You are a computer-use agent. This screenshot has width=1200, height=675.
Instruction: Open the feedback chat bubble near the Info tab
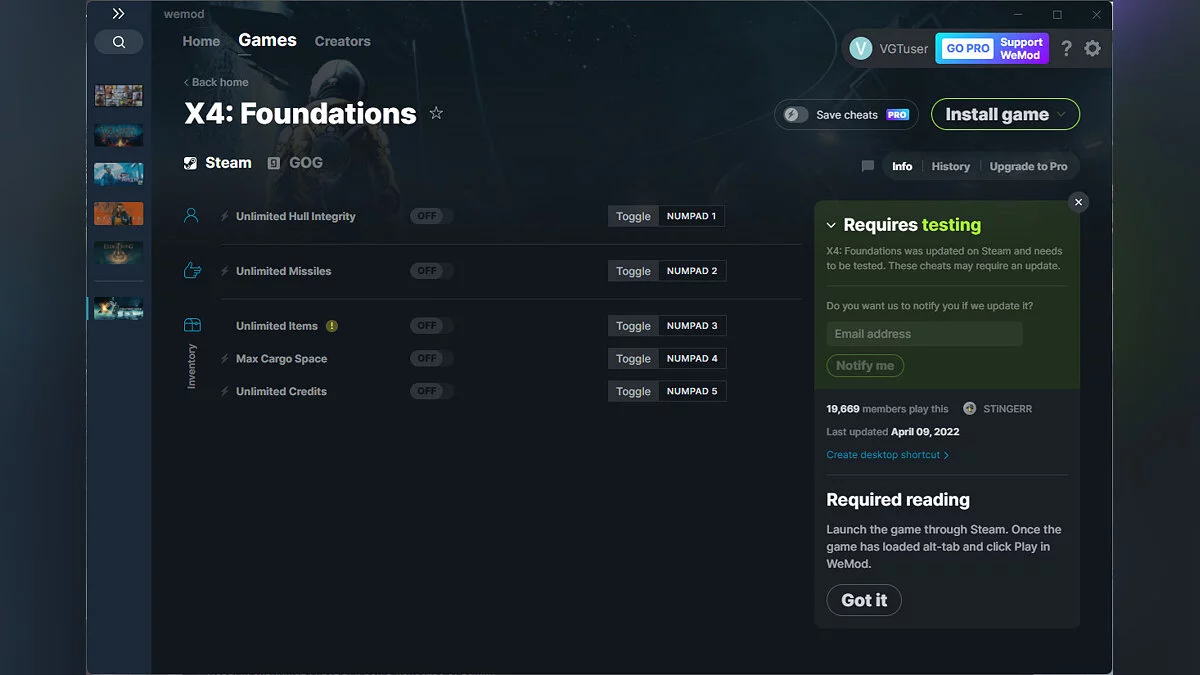(866, 166)
